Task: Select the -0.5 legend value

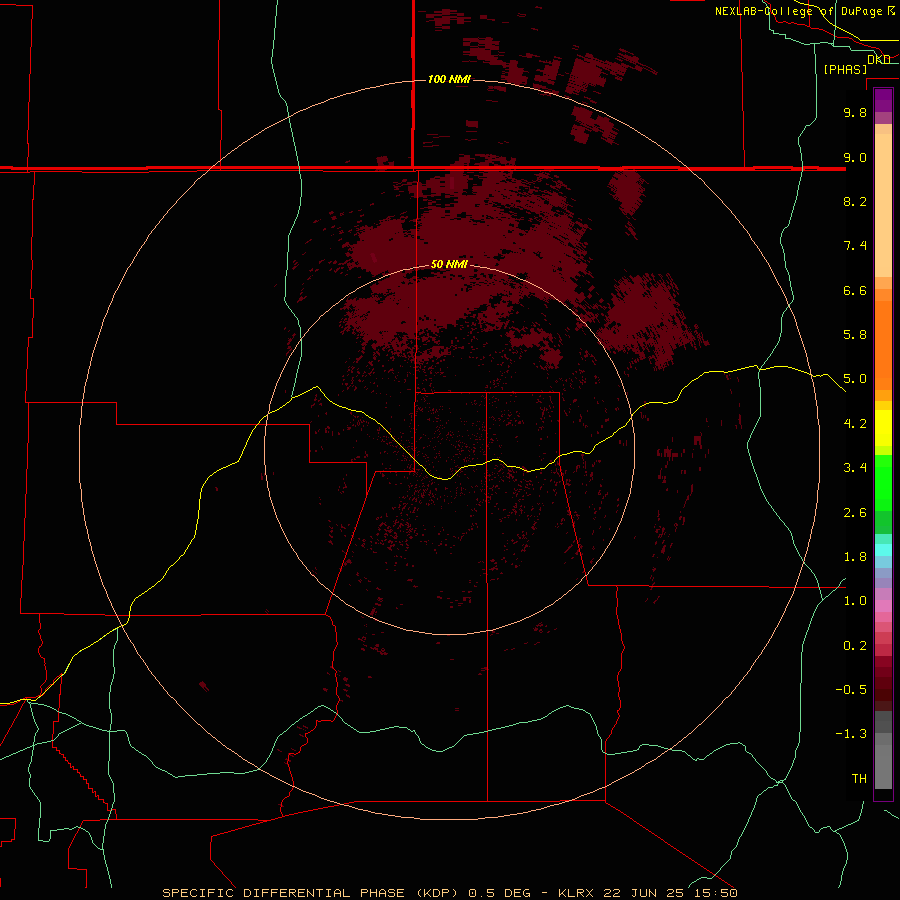Action: click(851, 690)
